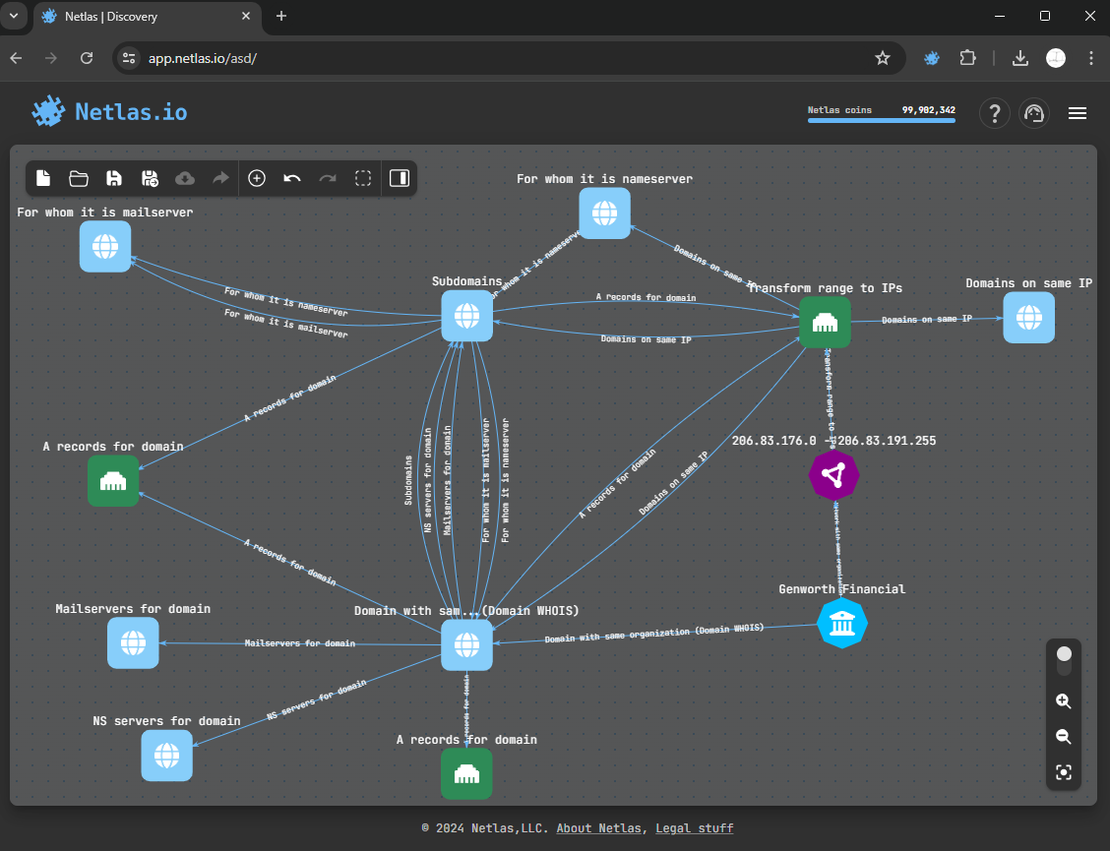Undo the last action with the undo arrow
Viewport: 1110px width, 851px height.
point(291,178)
